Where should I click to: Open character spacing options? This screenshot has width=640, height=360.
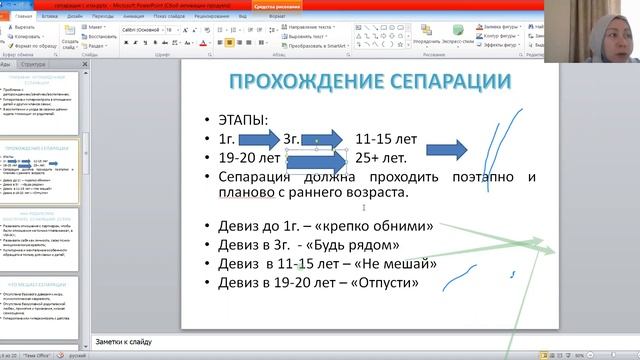(x=176, y=42)
